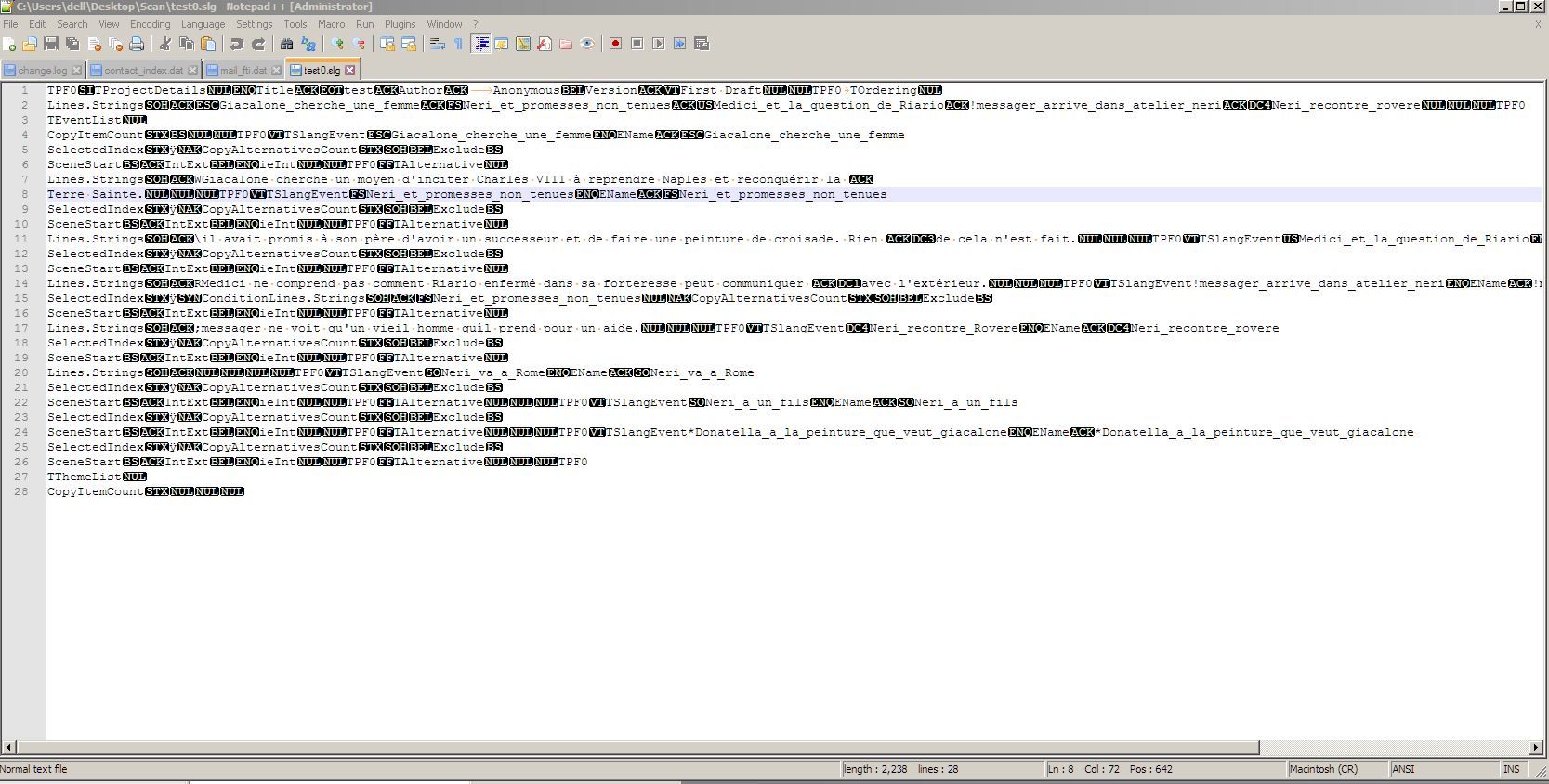This screenshot has height=784, width=1549.
Task: Open the Language menu
Action: (x=203, y=24)
